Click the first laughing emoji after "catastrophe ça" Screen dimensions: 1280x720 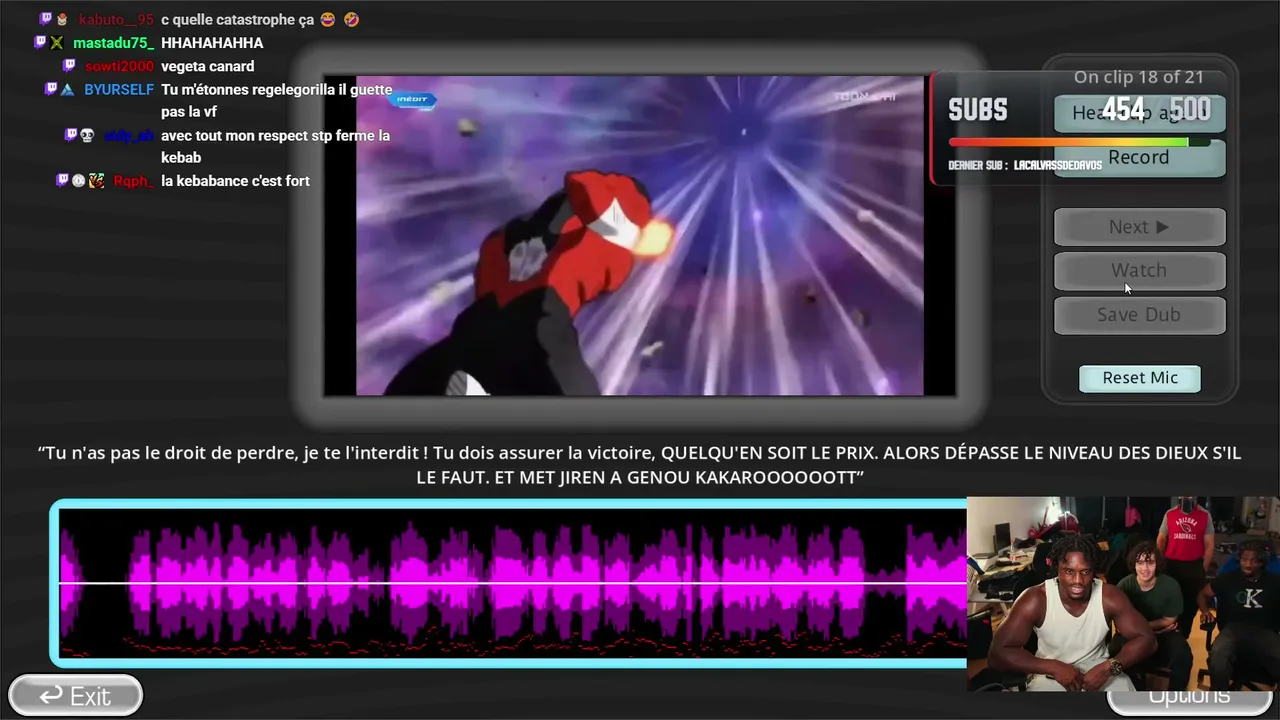tap(330, 19)
